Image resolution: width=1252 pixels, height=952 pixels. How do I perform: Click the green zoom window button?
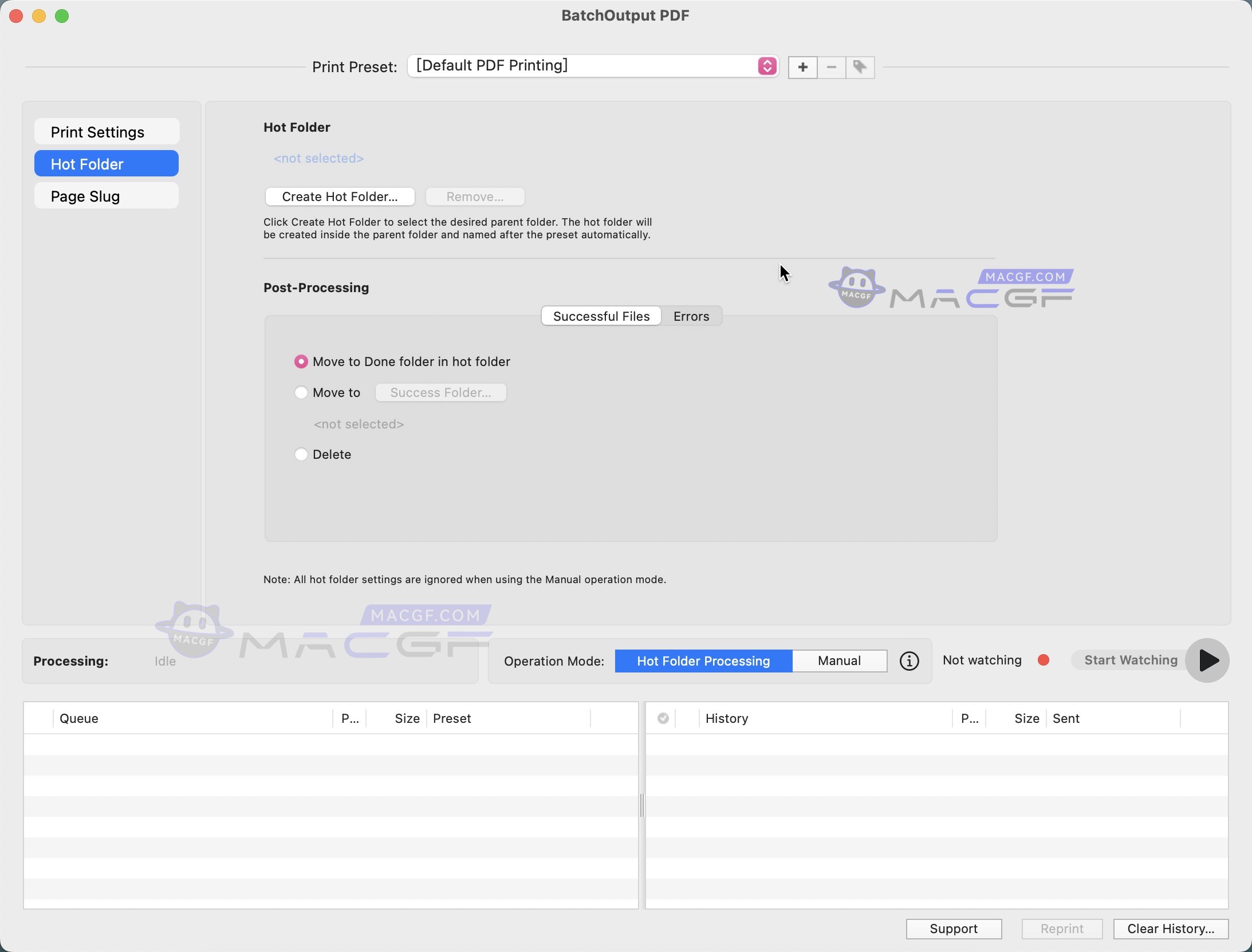(x=62, y=16)
